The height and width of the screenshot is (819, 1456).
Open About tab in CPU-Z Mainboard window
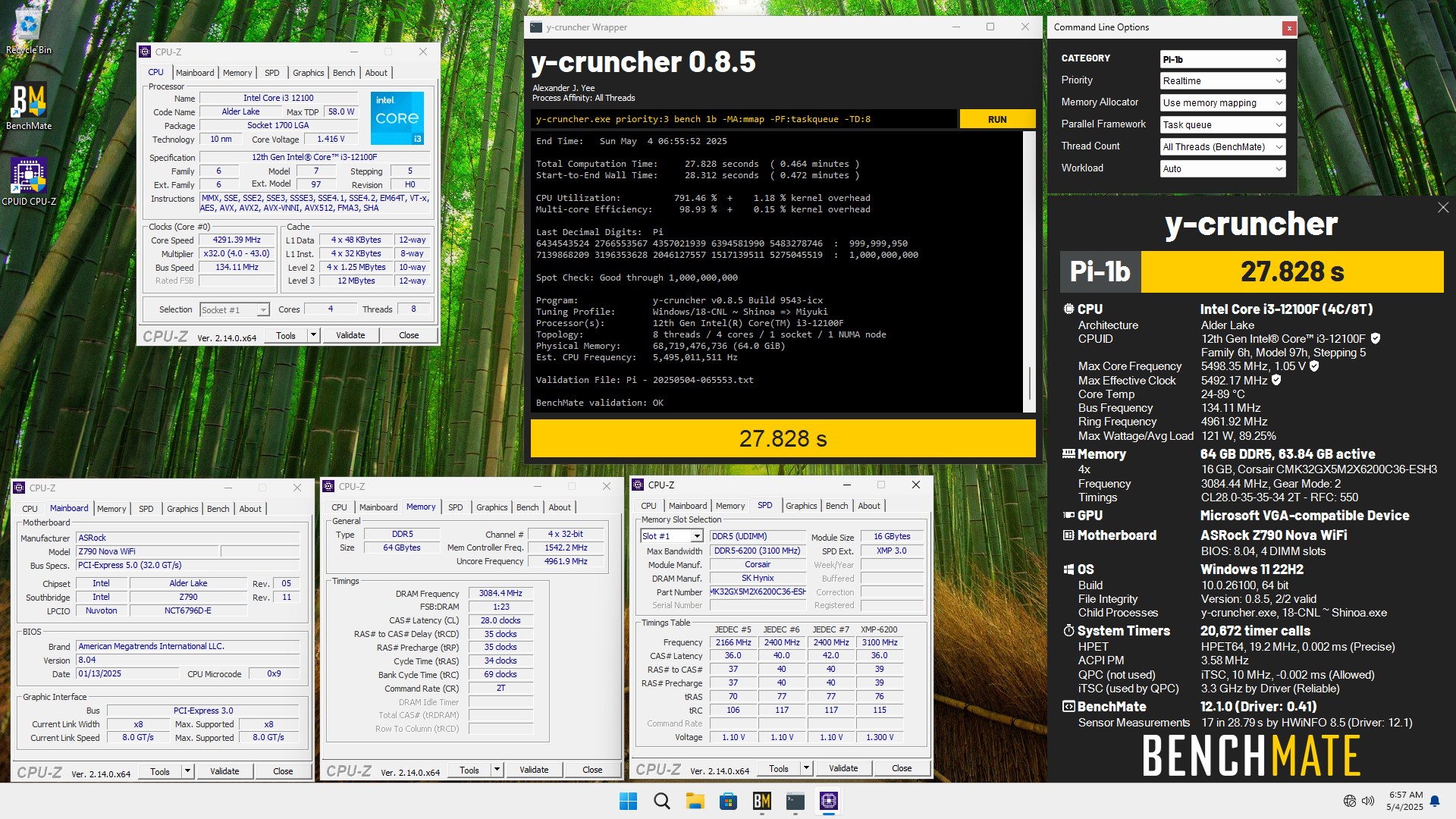click(x=250, y=509)
